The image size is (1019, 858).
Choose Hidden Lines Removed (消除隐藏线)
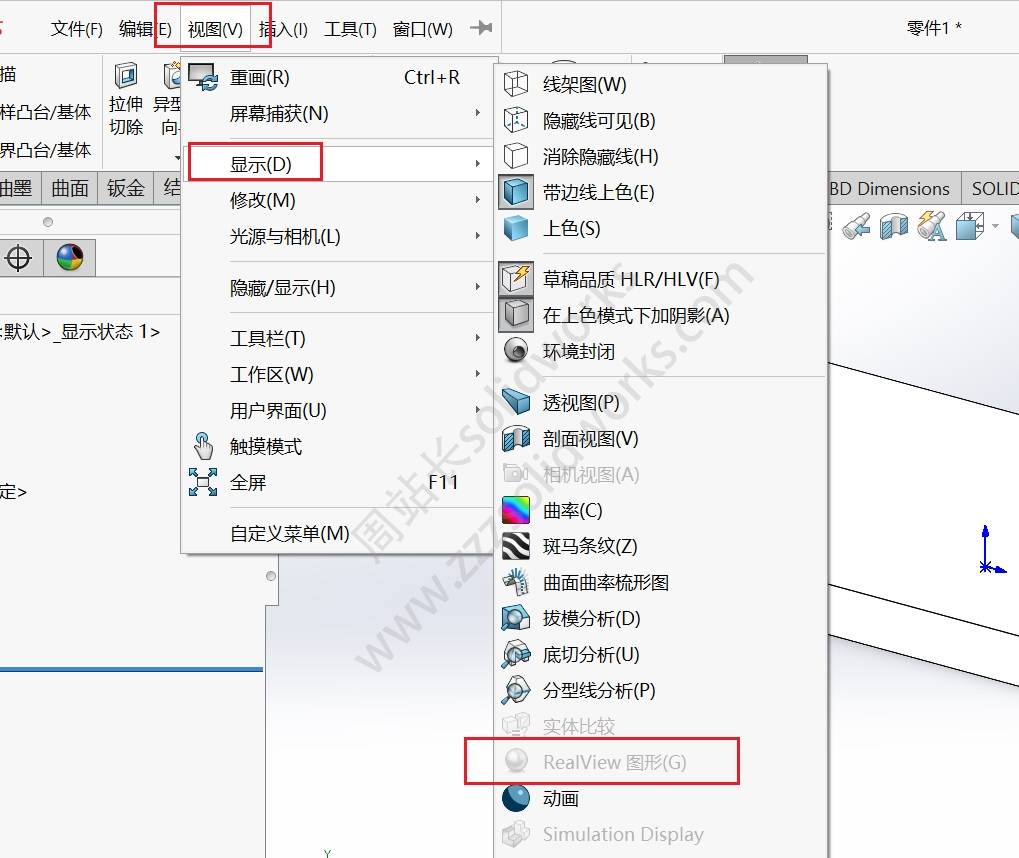click(660, 157)
